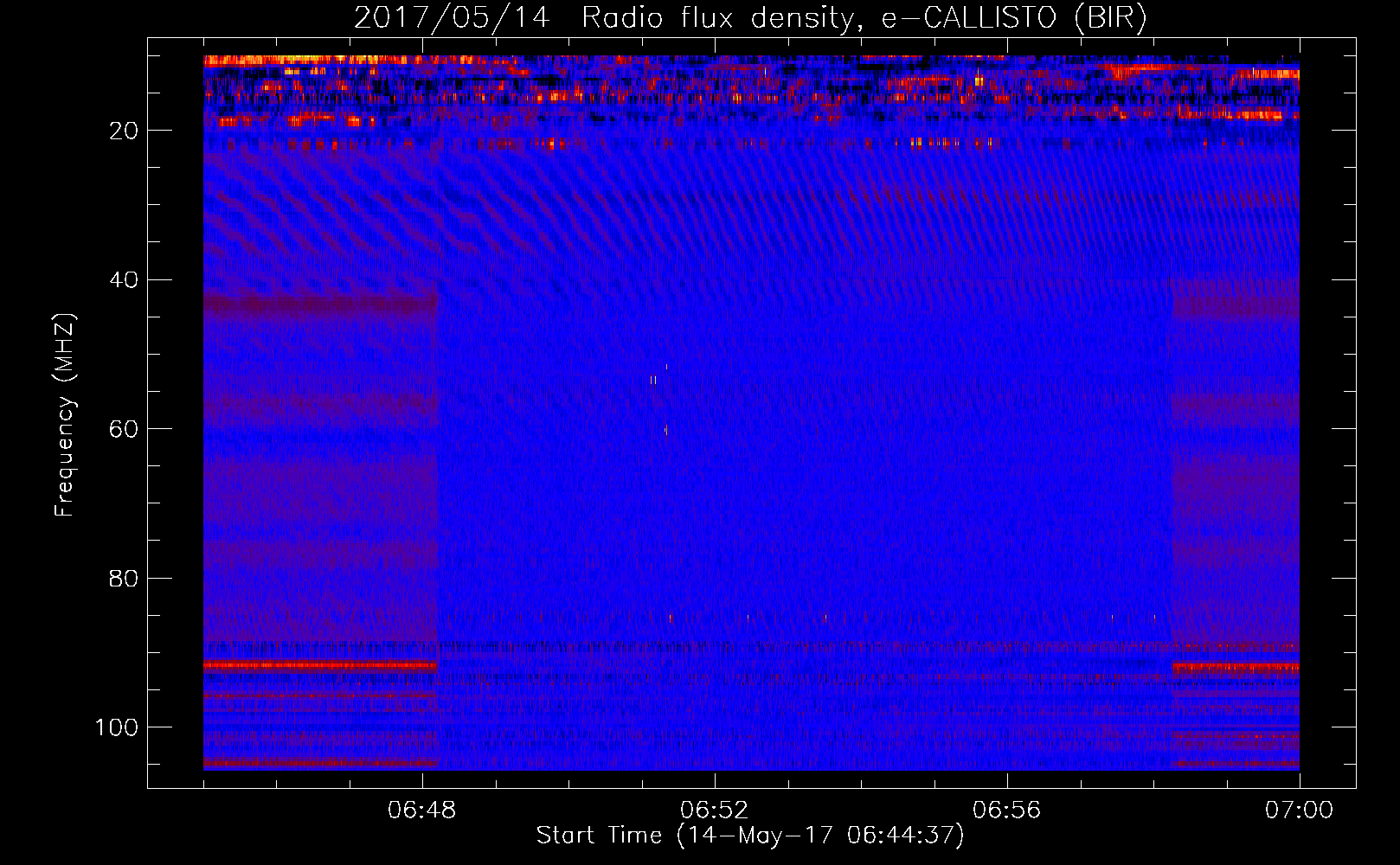Click the 'Start Time (14-May-17 06:44:37)' label

[750, 836]
